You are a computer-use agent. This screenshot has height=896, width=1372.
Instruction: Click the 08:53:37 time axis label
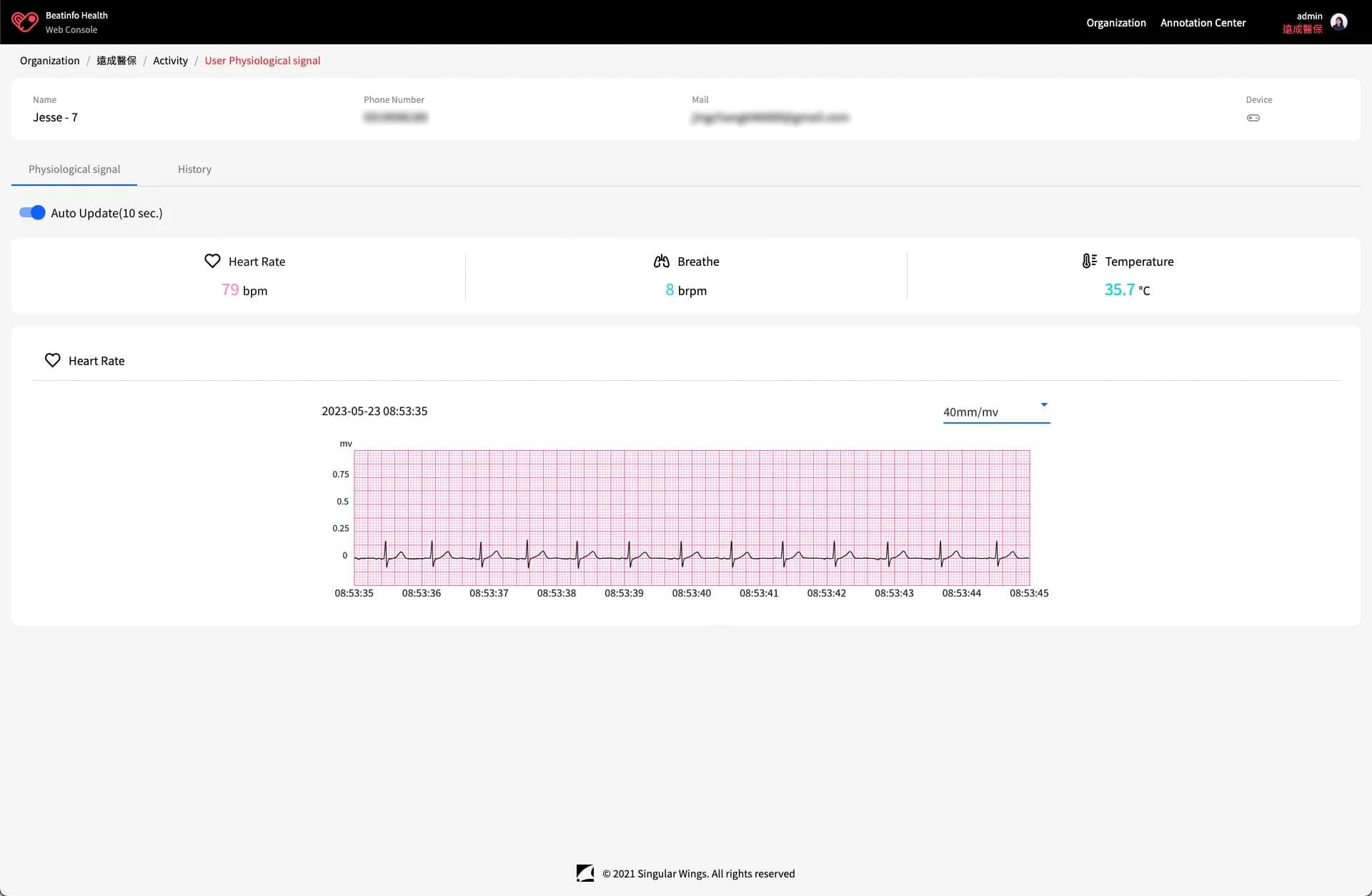[489, 593]
